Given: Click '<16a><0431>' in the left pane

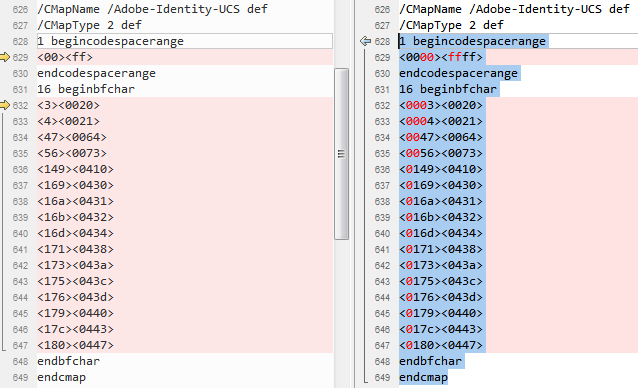Looking at the screenshot, I should [x=75, y=201].
